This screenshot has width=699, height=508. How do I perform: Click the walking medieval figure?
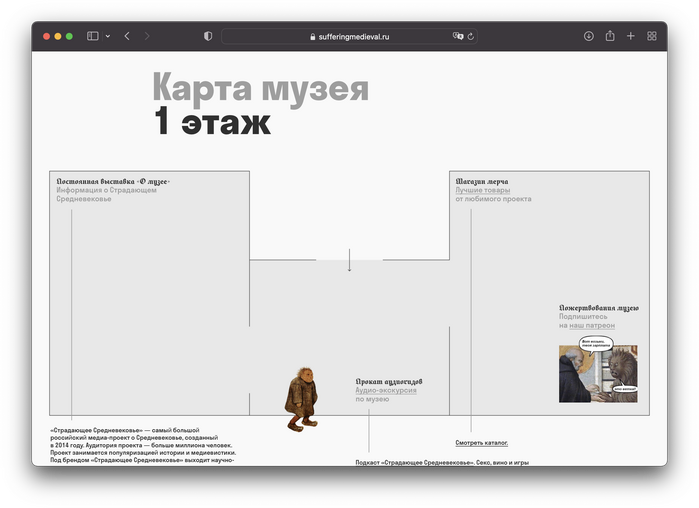302,399
